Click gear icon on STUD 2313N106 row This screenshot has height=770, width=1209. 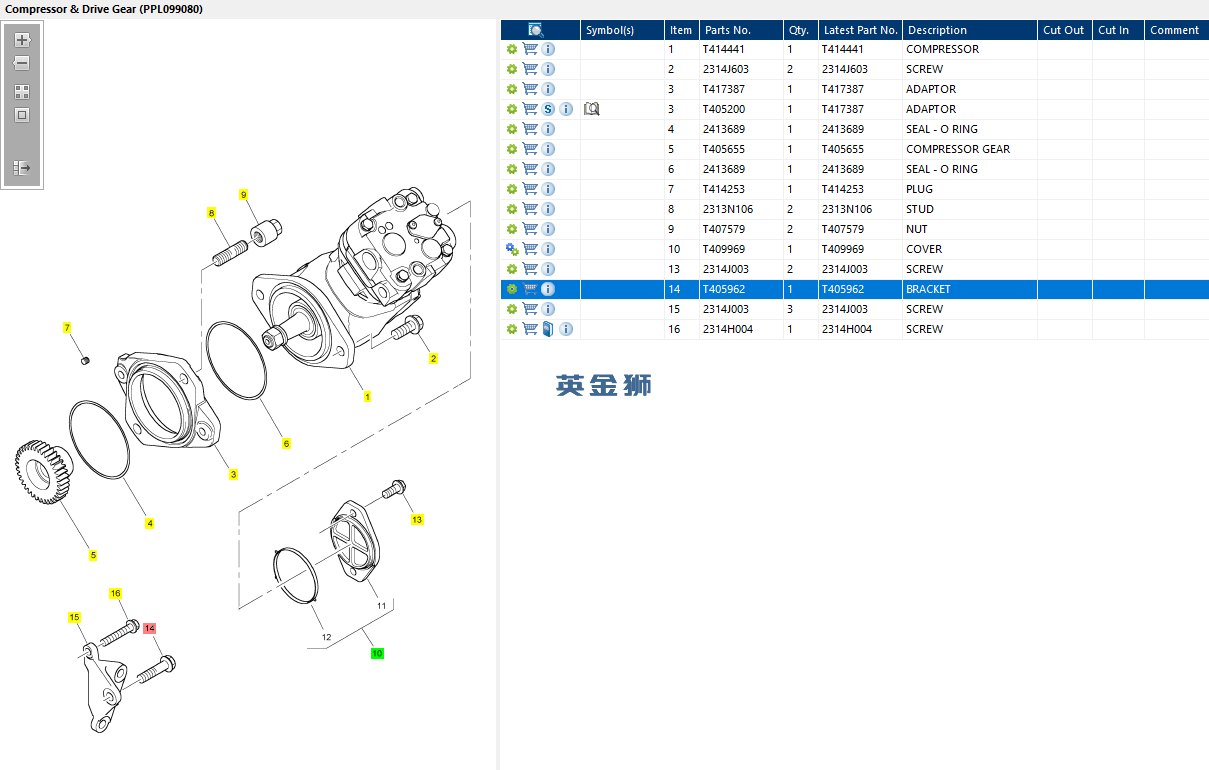[x=512, y=209]
